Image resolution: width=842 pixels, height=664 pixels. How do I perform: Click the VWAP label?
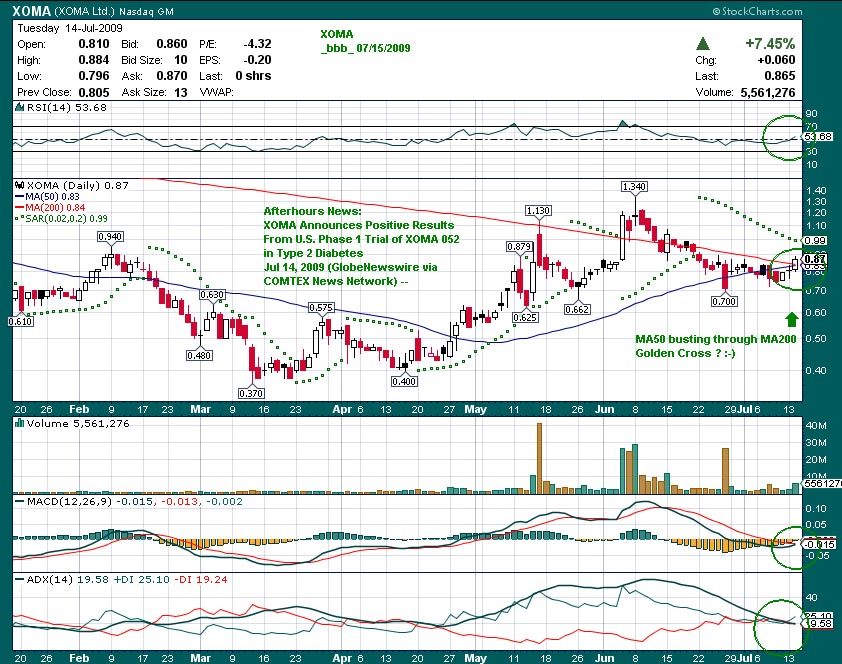216,92
